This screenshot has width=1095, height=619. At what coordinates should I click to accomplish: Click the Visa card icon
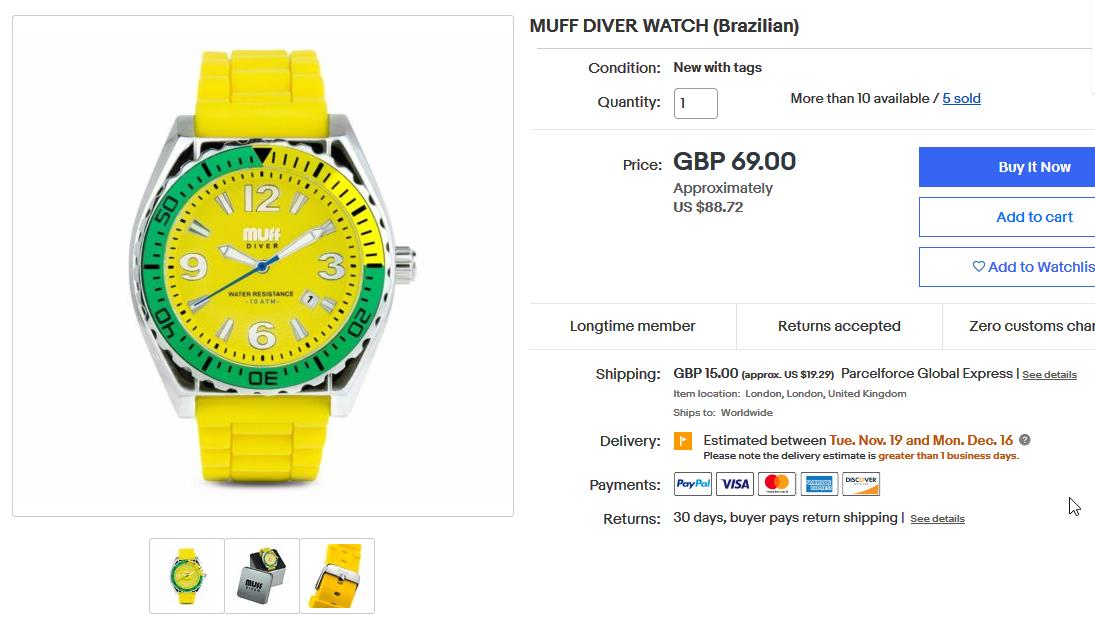coord(735,484)
